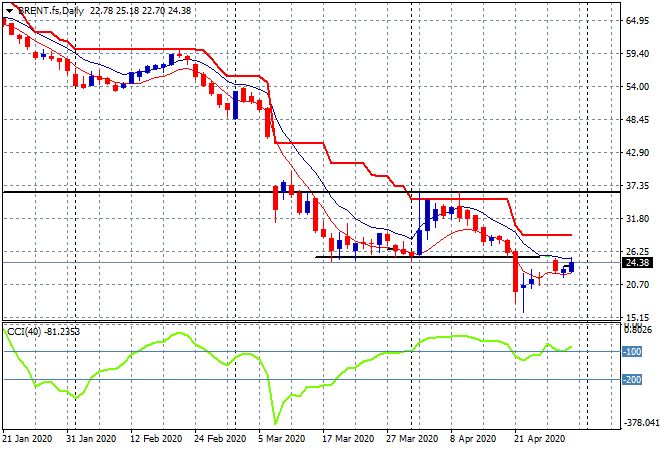Click the 26.25 price scale label
The width and height of the screenshot is (660, 450).
tap(638, 252)
